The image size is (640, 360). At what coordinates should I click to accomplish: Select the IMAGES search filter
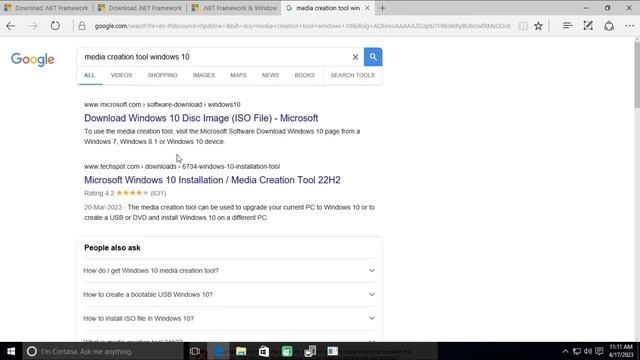(x=204, y=75)
